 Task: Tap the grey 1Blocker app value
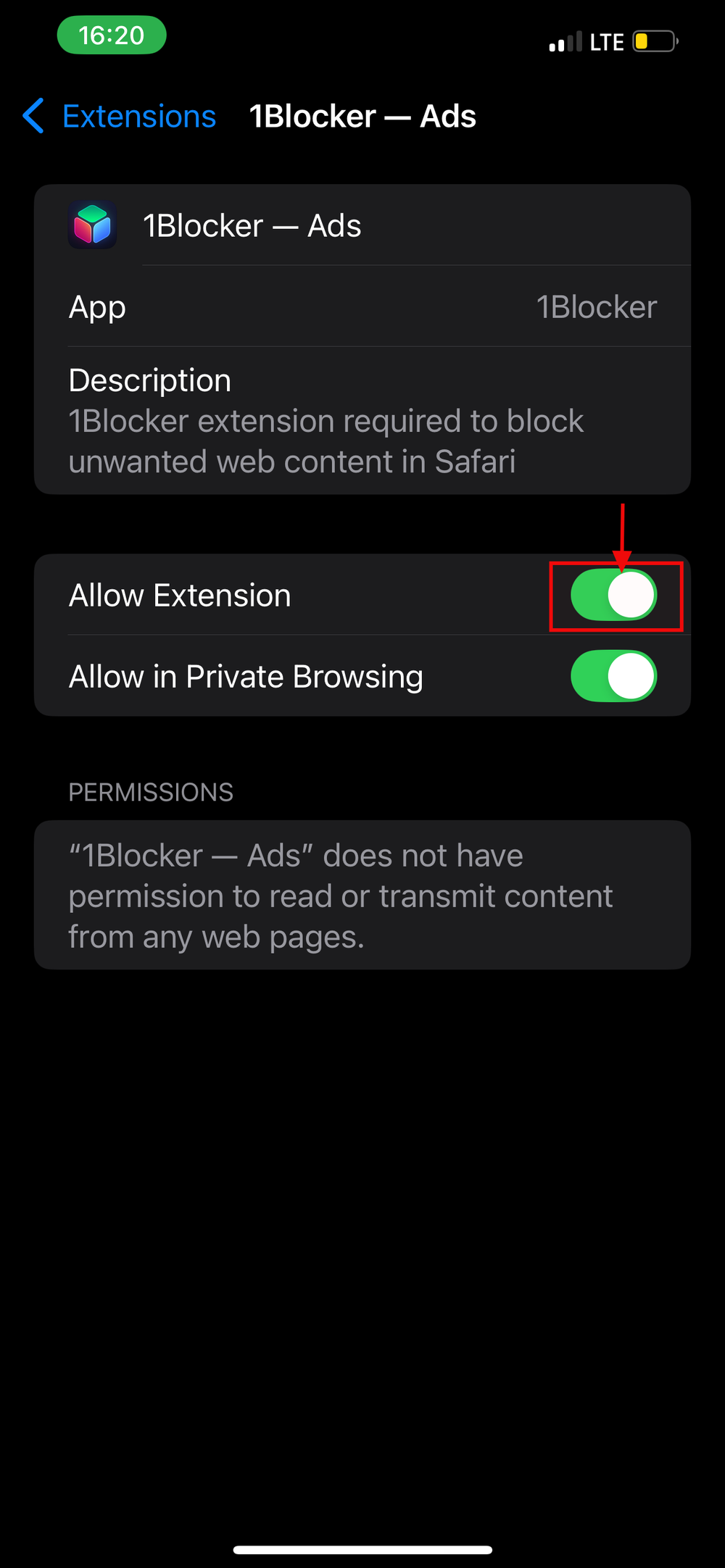pyautogui.click(x=597, y=306)
